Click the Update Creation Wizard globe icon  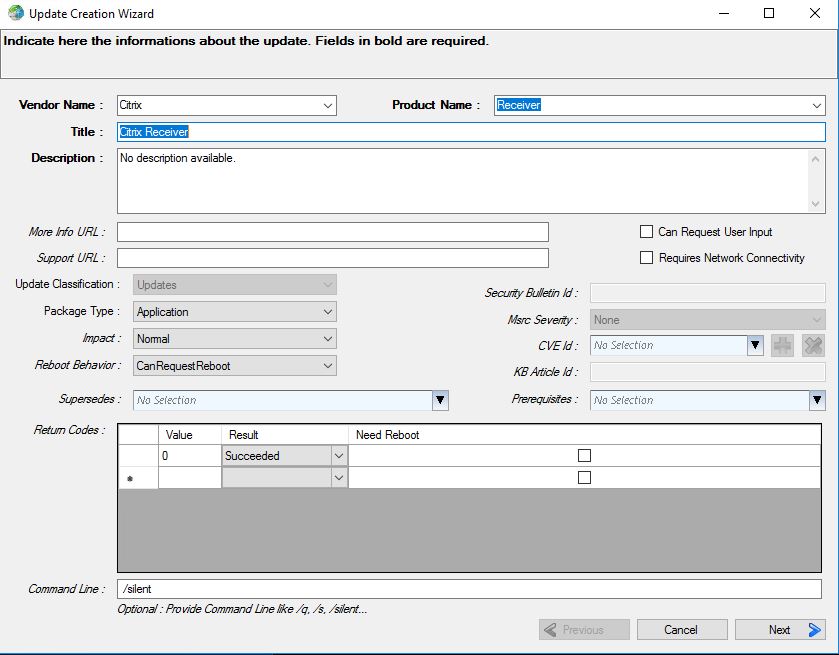[16, 13]
